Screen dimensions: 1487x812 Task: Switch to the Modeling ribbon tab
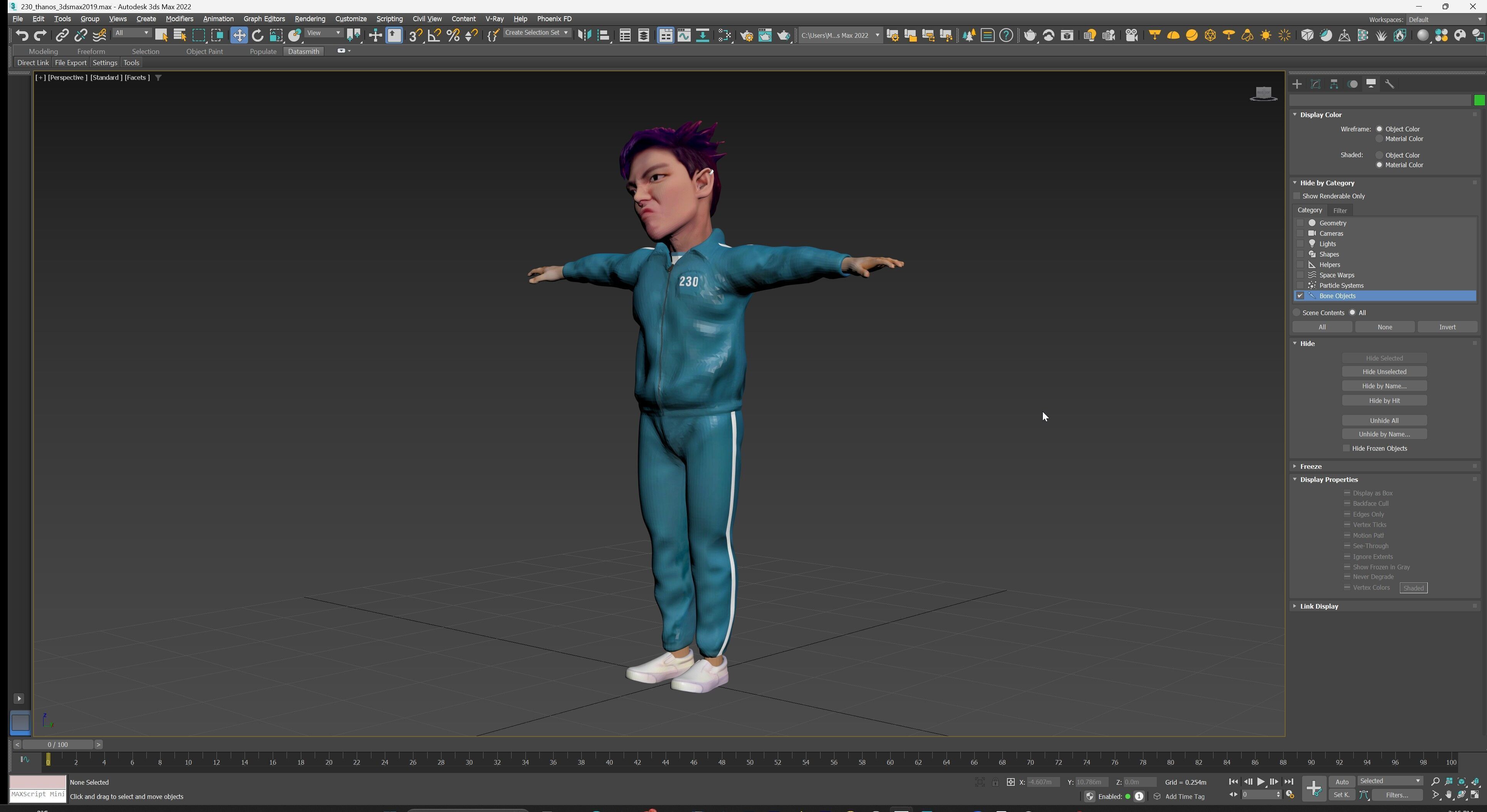pos(43,51)
